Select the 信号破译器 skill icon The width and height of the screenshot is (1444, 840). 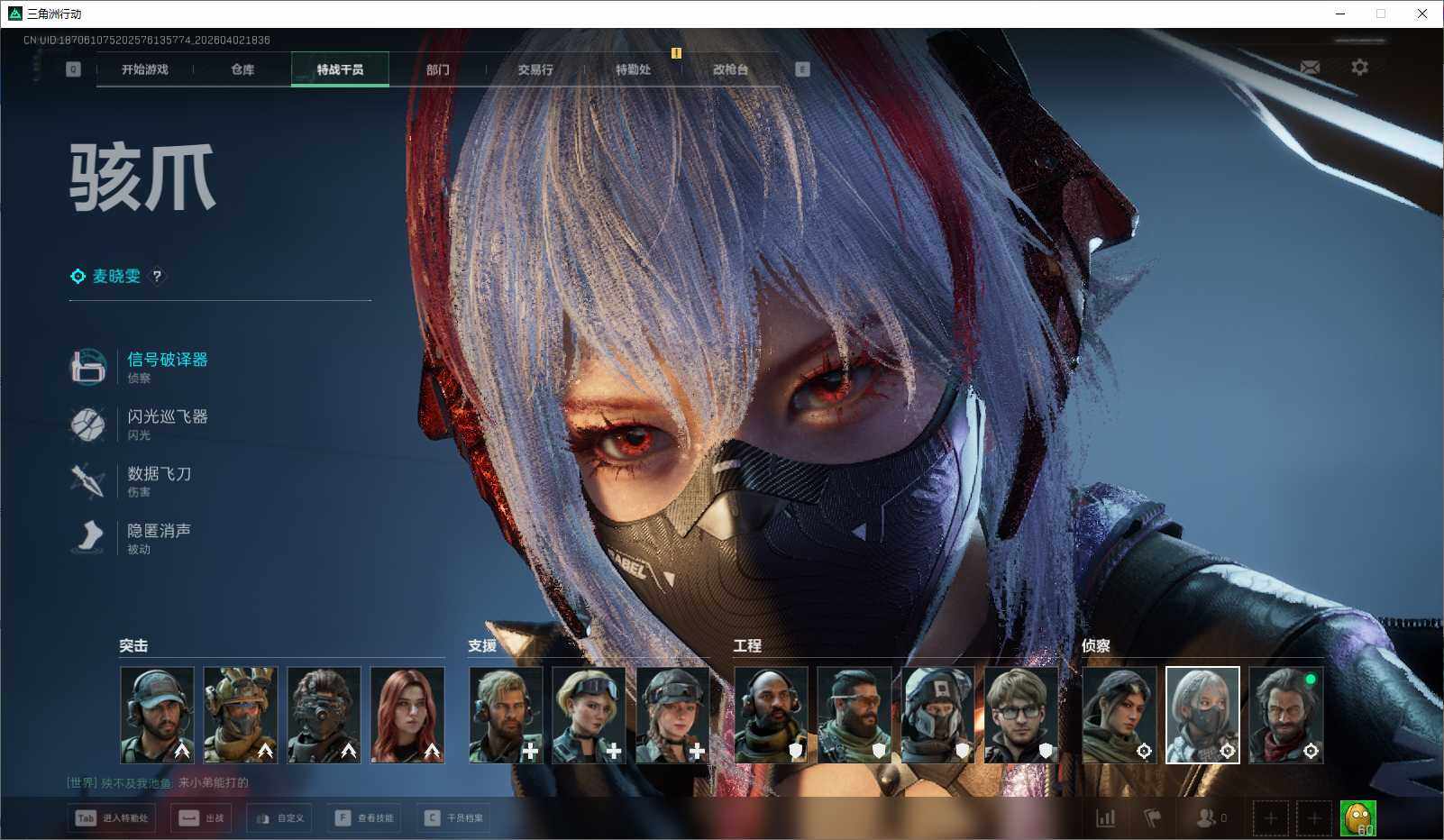point(88,367)
